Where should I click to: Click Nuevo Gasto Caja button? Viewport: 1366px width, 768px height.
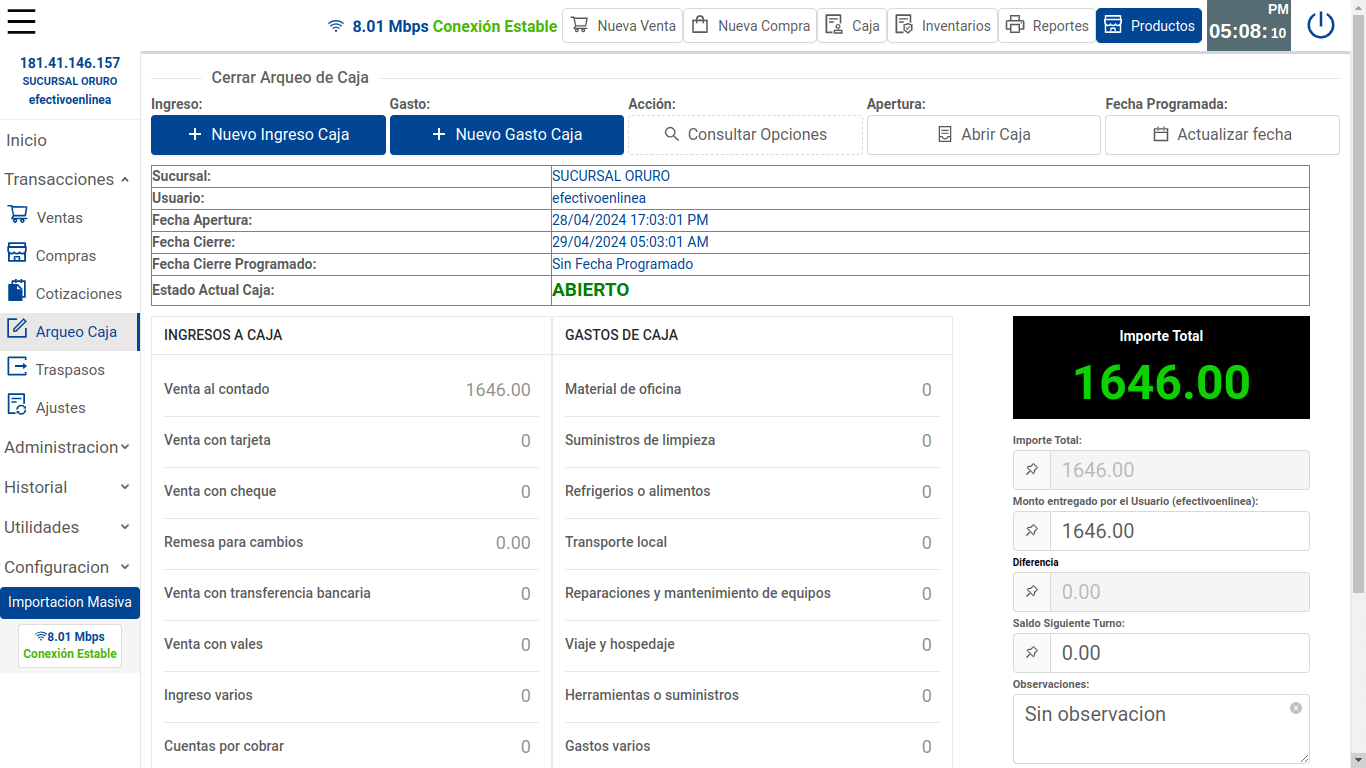[507, 135]
